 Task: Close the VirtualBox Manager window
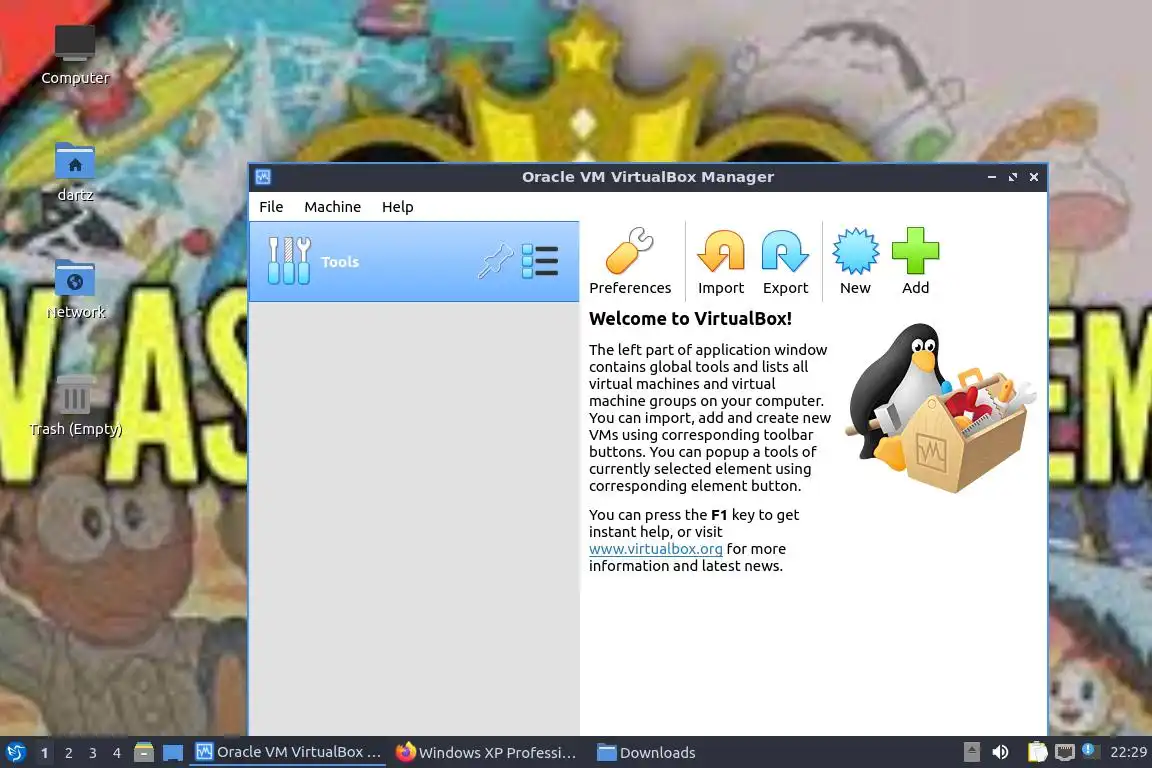(1034, 177)
